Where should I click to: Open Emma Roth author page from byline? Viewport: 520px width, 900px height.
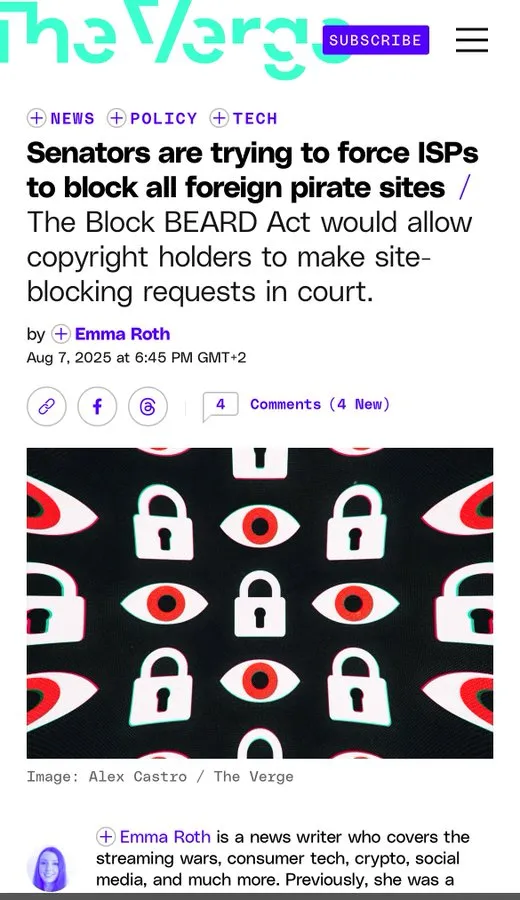click(122, 333)
